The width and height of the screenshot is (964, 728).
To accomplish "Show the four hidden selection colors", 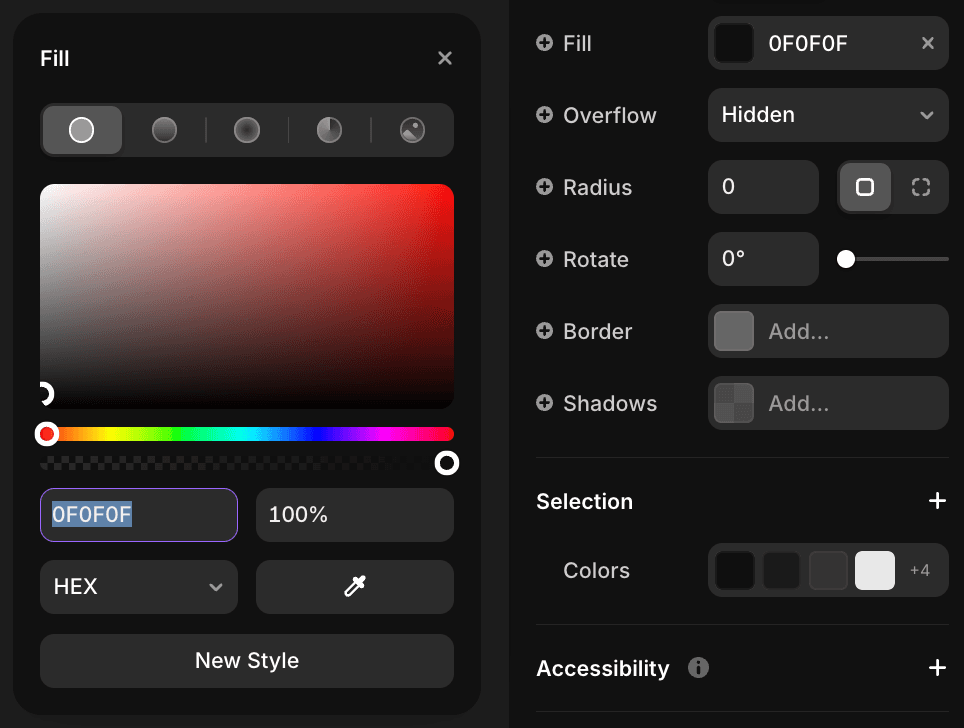I will 923,570.
